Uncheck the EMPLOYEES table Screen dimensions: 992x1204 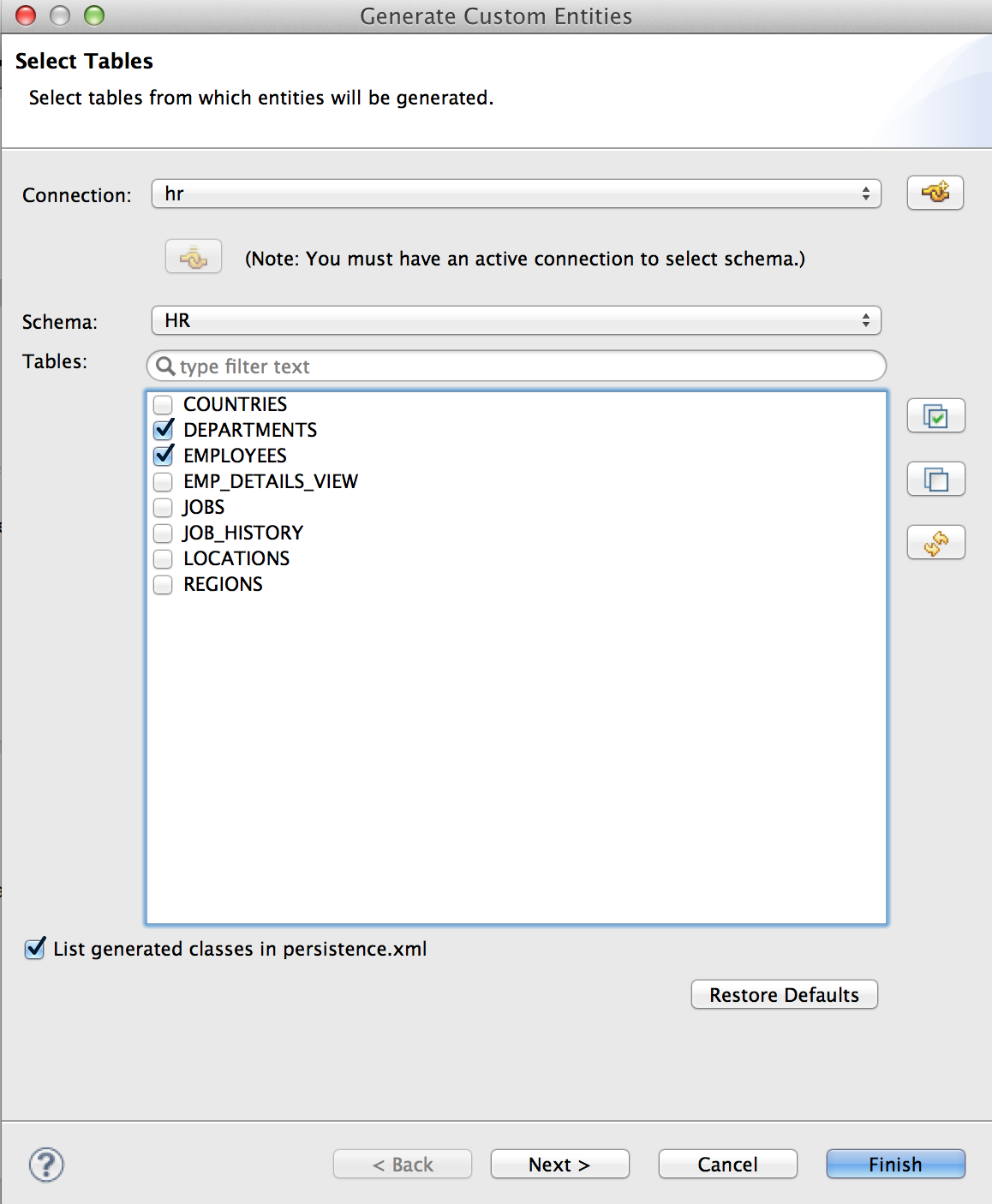coord(163,456)
